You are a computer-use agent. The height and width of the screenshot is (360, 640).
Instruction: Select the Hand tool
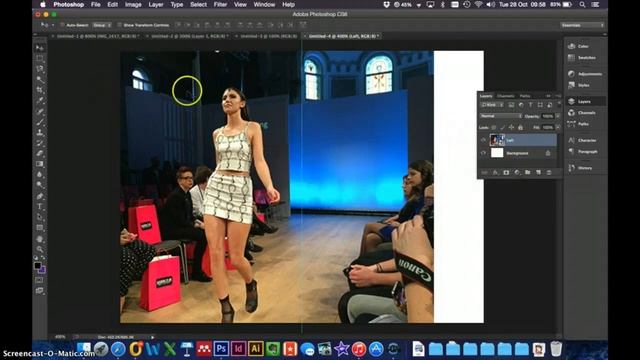tap(40, 239)
